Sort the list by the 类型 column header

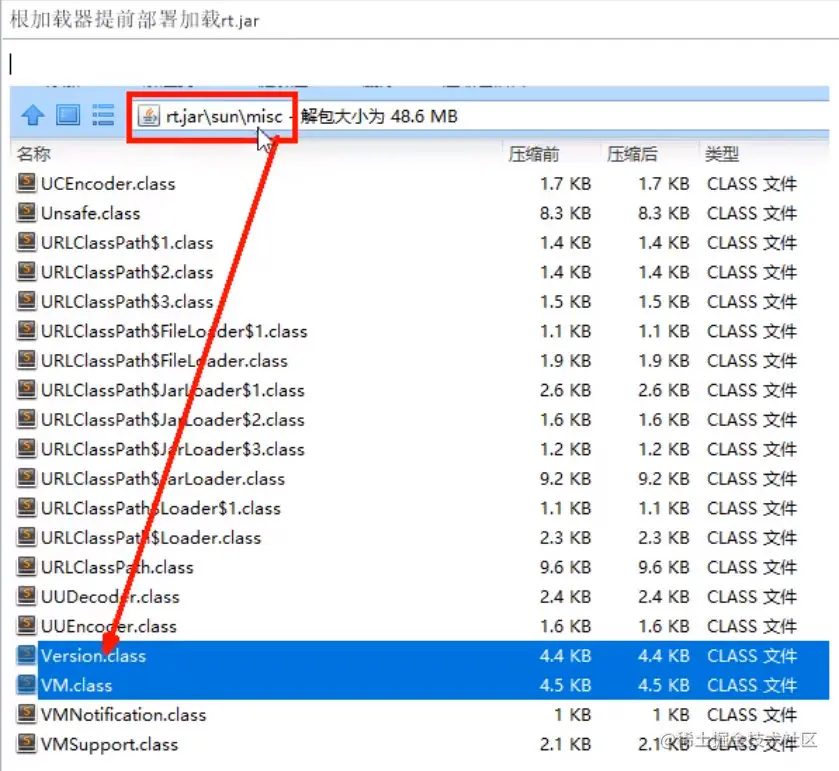pyautogui.click(x=722, y=154)
